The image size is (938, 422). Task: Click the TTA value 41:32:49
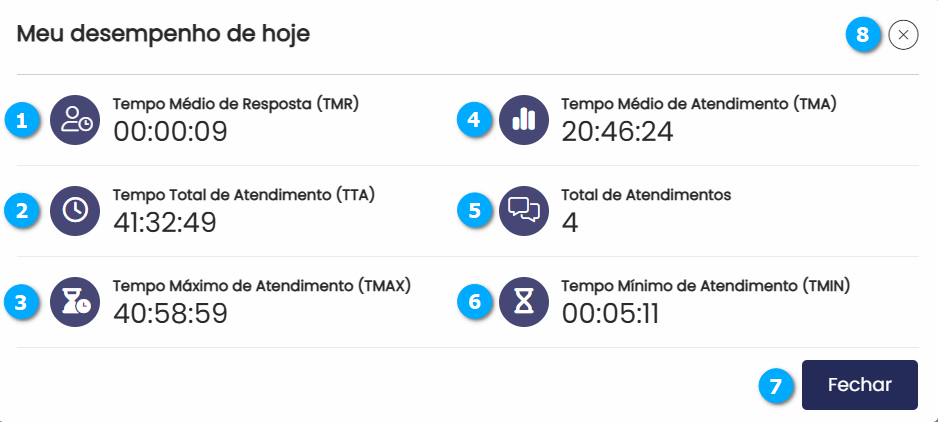tap(165, 223)
